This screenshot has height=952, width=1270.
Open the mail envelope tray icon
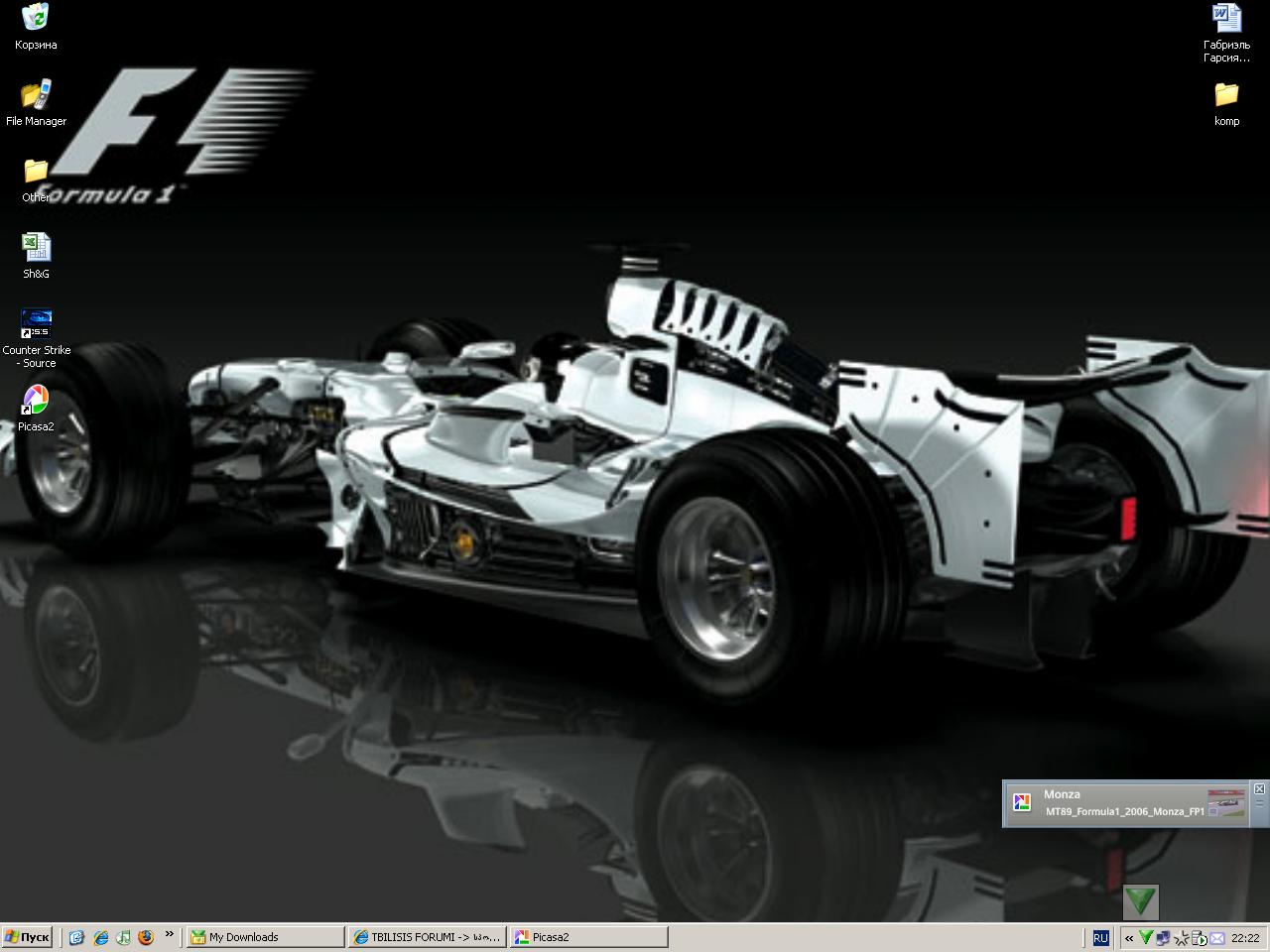1216,937
